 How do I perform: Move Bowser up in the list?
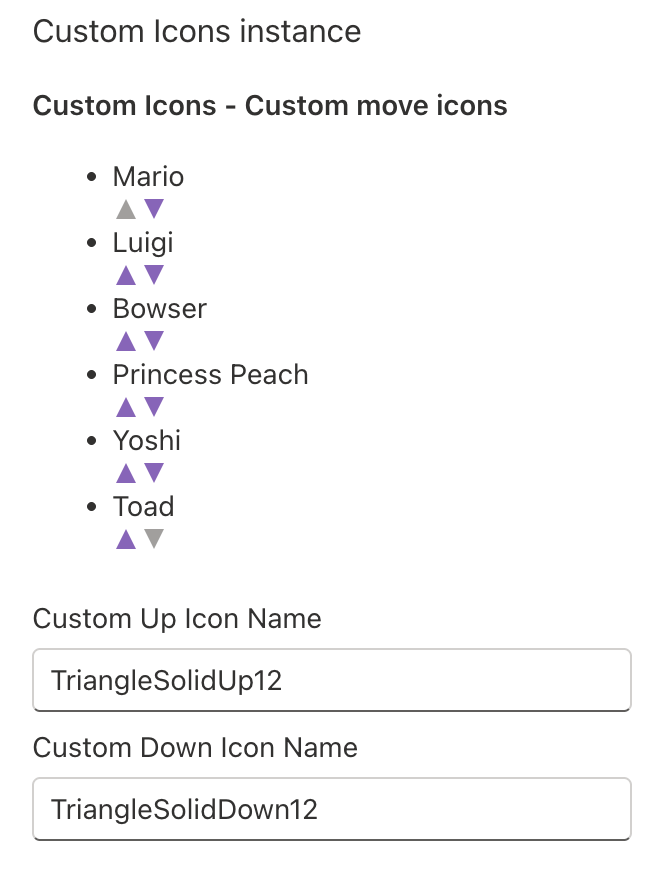[126, 341]
